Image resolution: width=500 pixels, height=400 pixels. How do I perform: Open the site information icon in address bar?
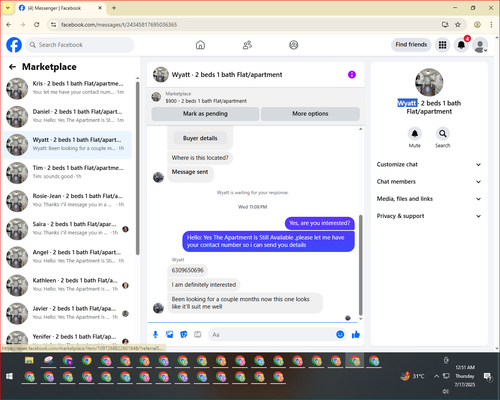pyautogui.click(x=53, y=24)
